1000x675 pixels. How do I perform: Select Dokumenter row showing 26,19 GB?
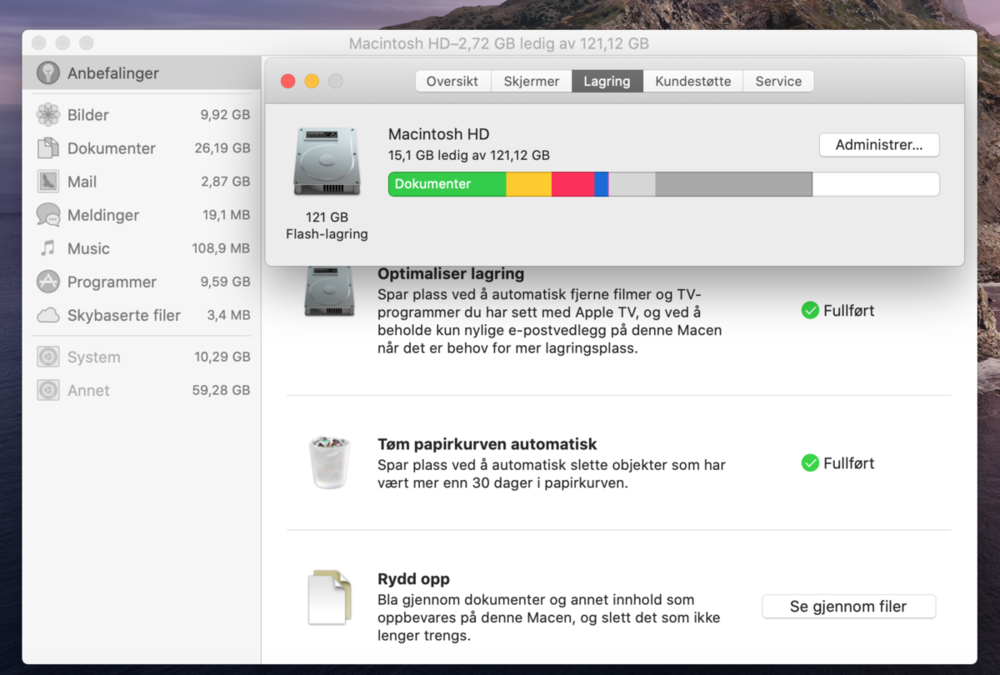coord(143,148)
